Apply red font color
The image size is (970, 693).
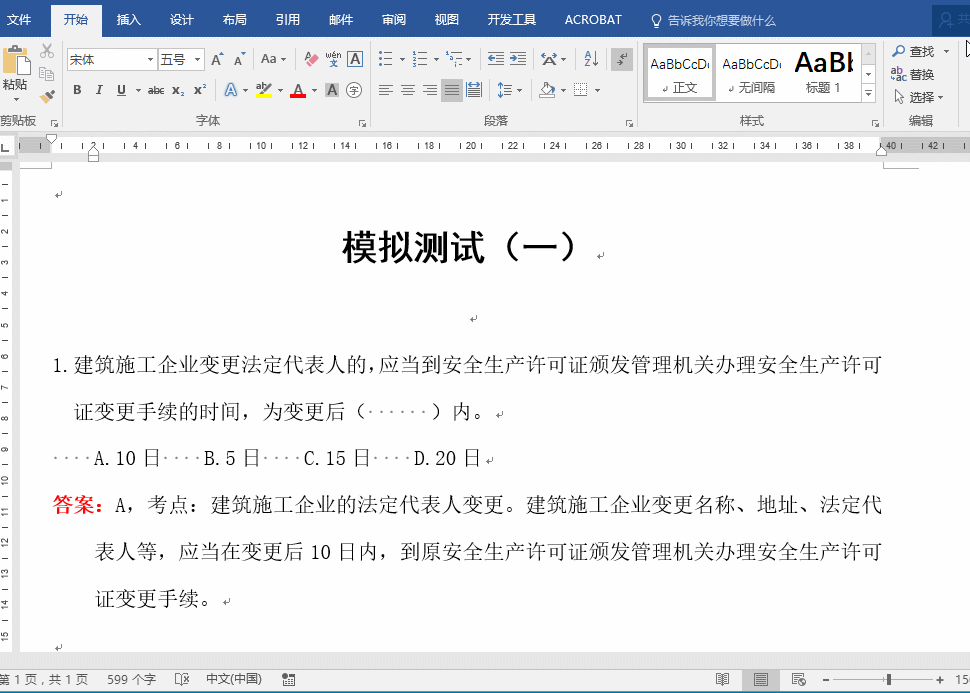coord(298,90)
